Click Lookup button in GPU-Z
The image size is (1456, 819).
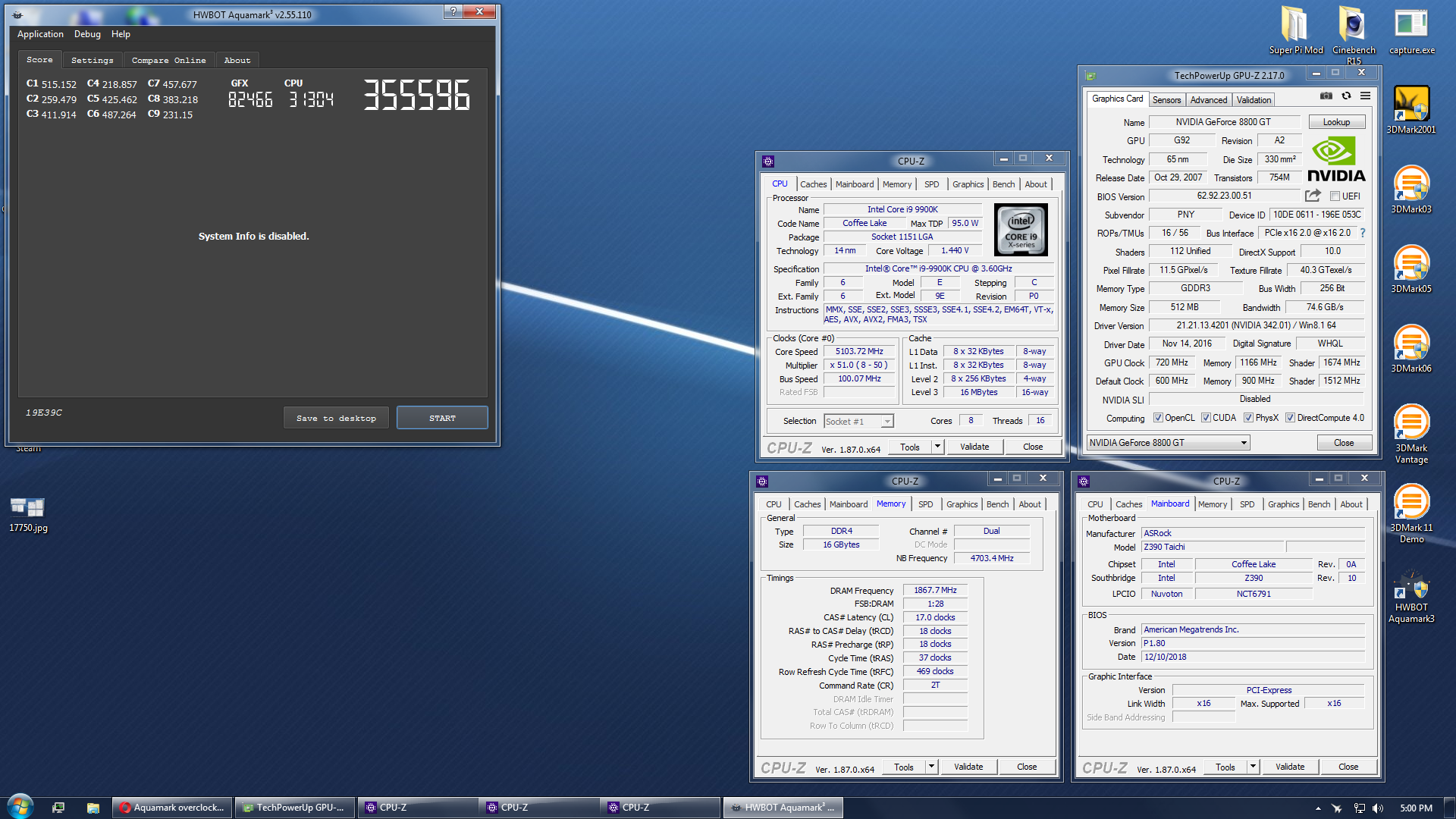click(1336, 122)
